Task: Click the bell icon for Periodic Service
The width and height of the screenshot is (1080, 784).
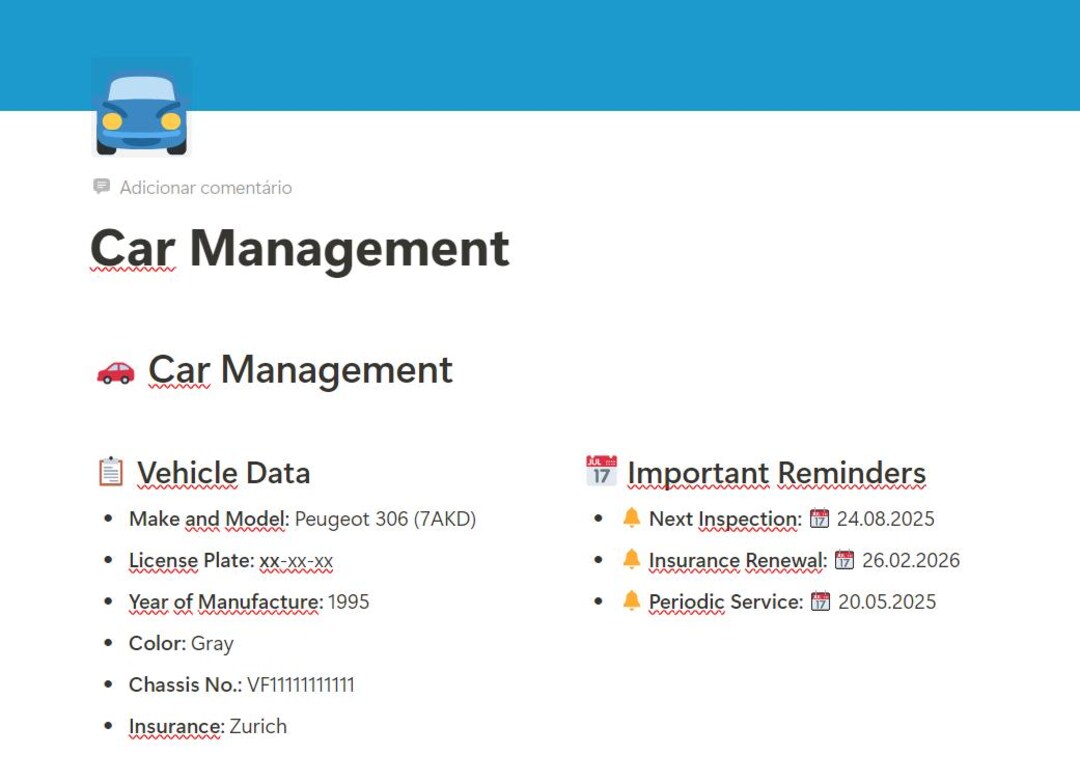Action: pos(631,600)
